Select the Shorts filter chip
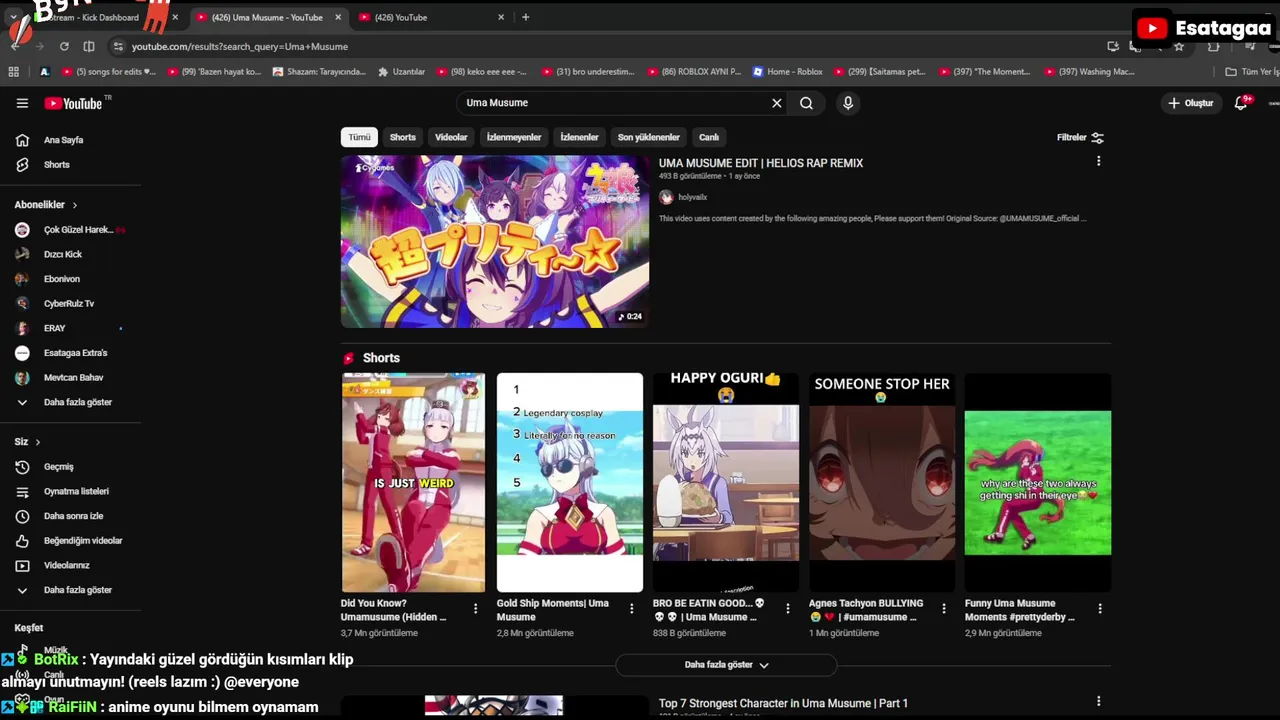The image size is (1280, 720). pyautogui.click(x=402, y=137)
